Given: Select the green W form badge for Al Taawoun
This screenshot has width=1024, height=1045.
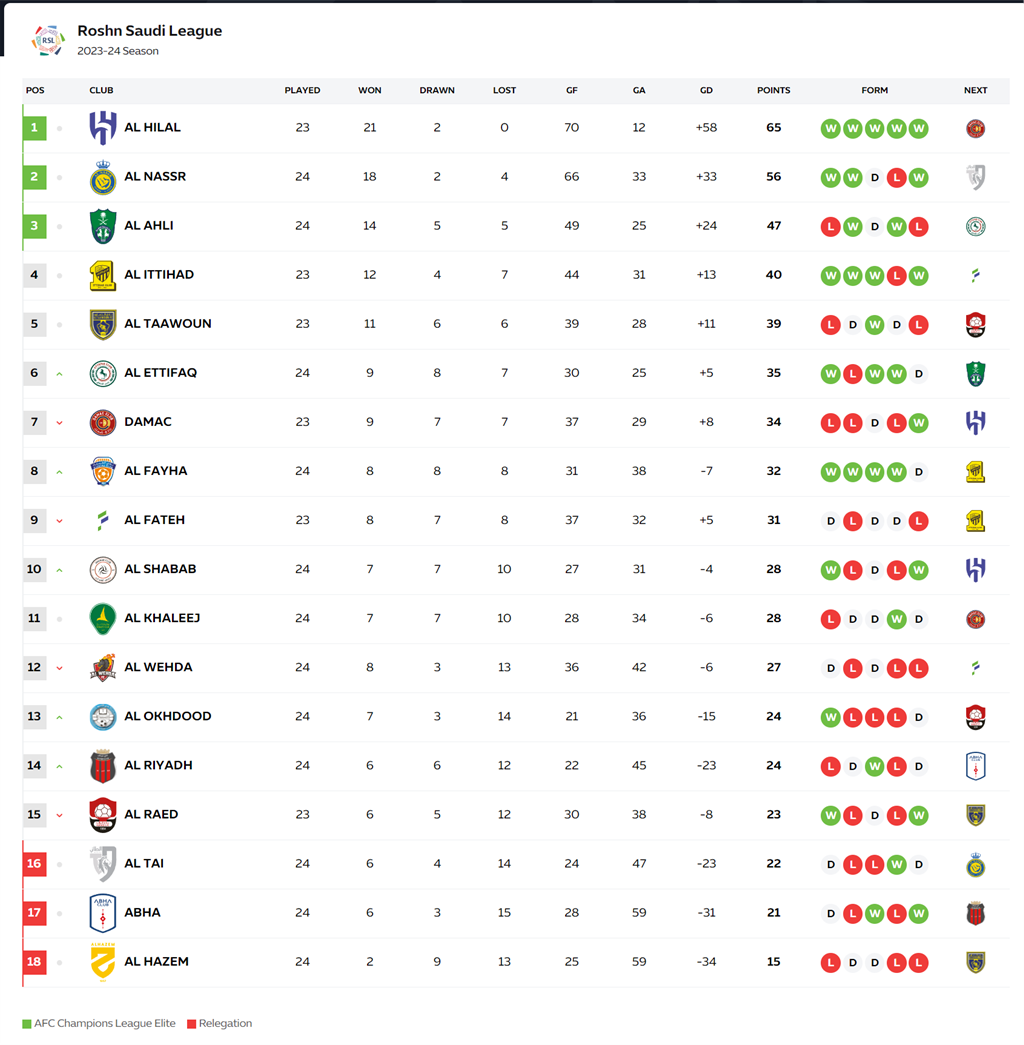Looking at the screenshot, I should coord(875,324).
